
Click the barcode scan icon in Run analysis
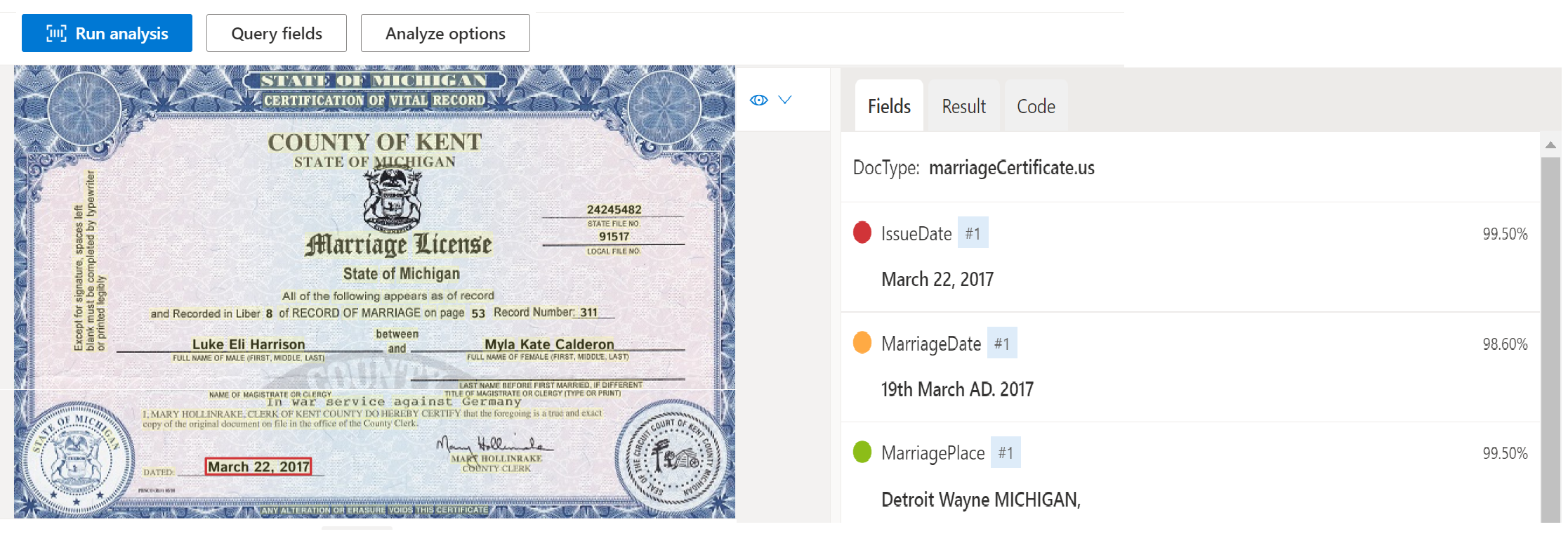pyautogui.click(x=56, y=33)
